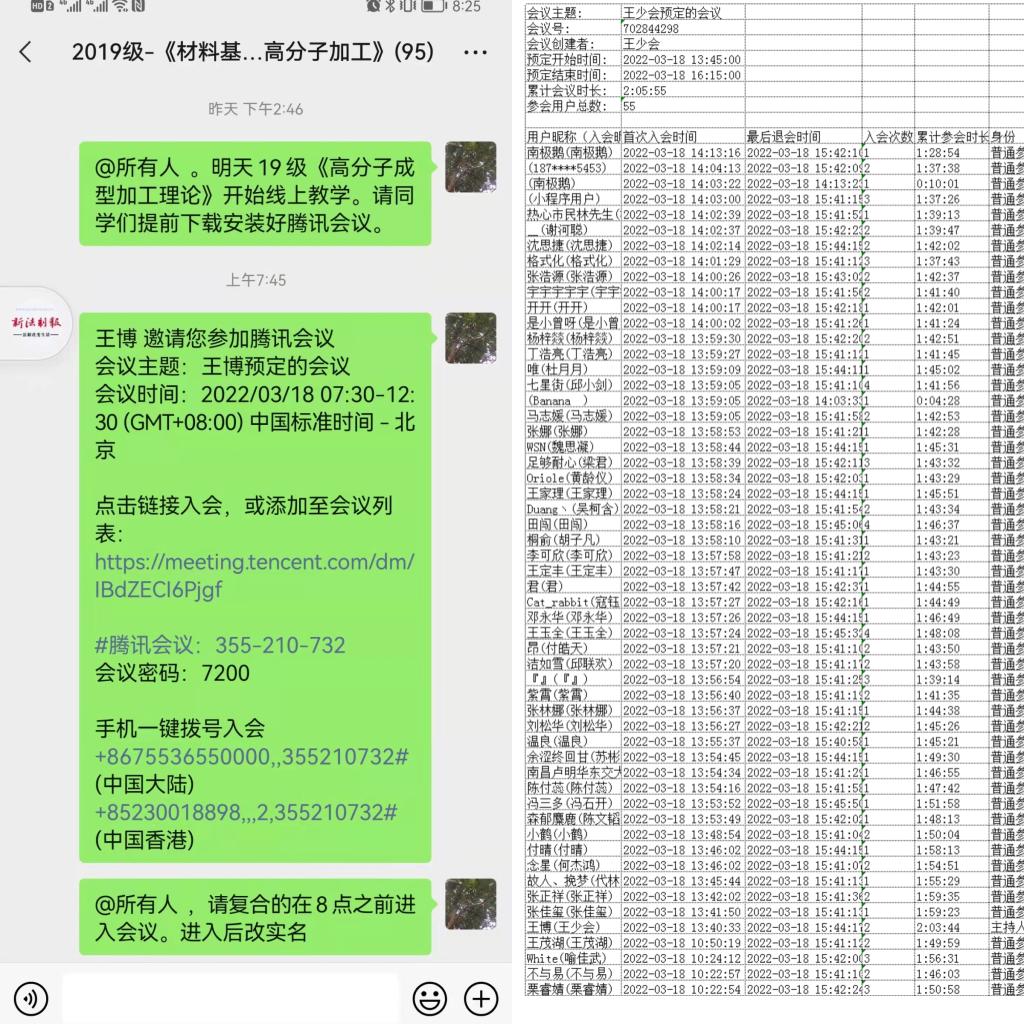Tap the Wi-Fi icon in the status bar
Screen dimensions: 1024x1024
120,7
